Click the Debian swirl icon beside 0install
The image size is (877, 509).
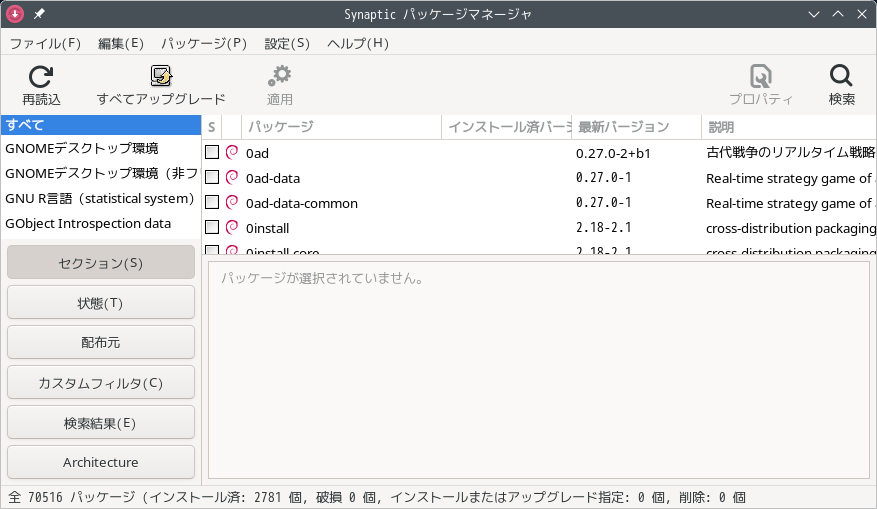(x=232, y=228)
